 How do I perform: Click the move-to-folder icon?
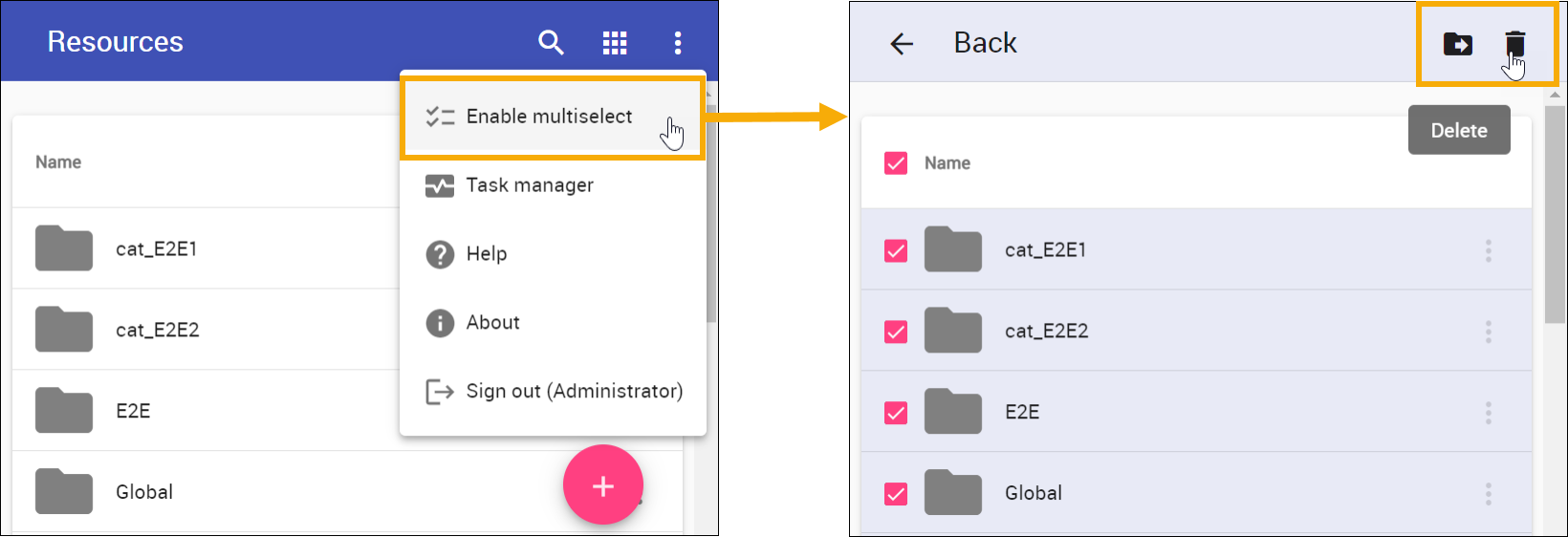1457,44
